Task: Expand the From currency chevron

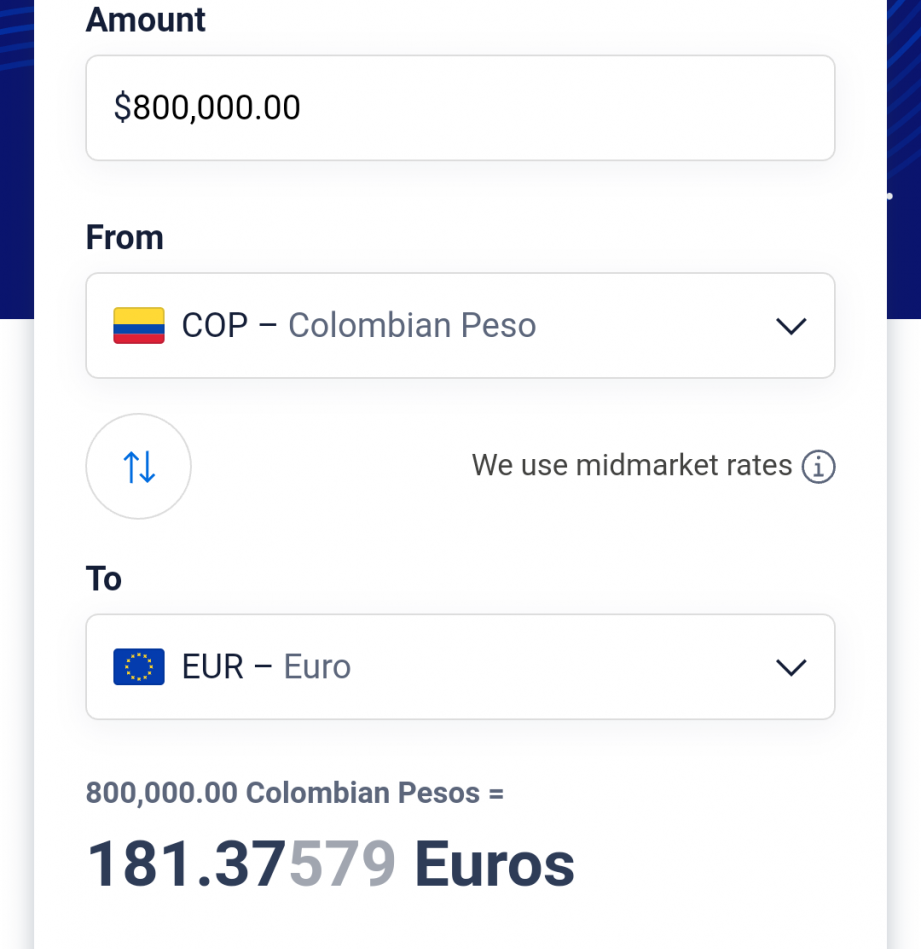Action: tap(791, 326)
